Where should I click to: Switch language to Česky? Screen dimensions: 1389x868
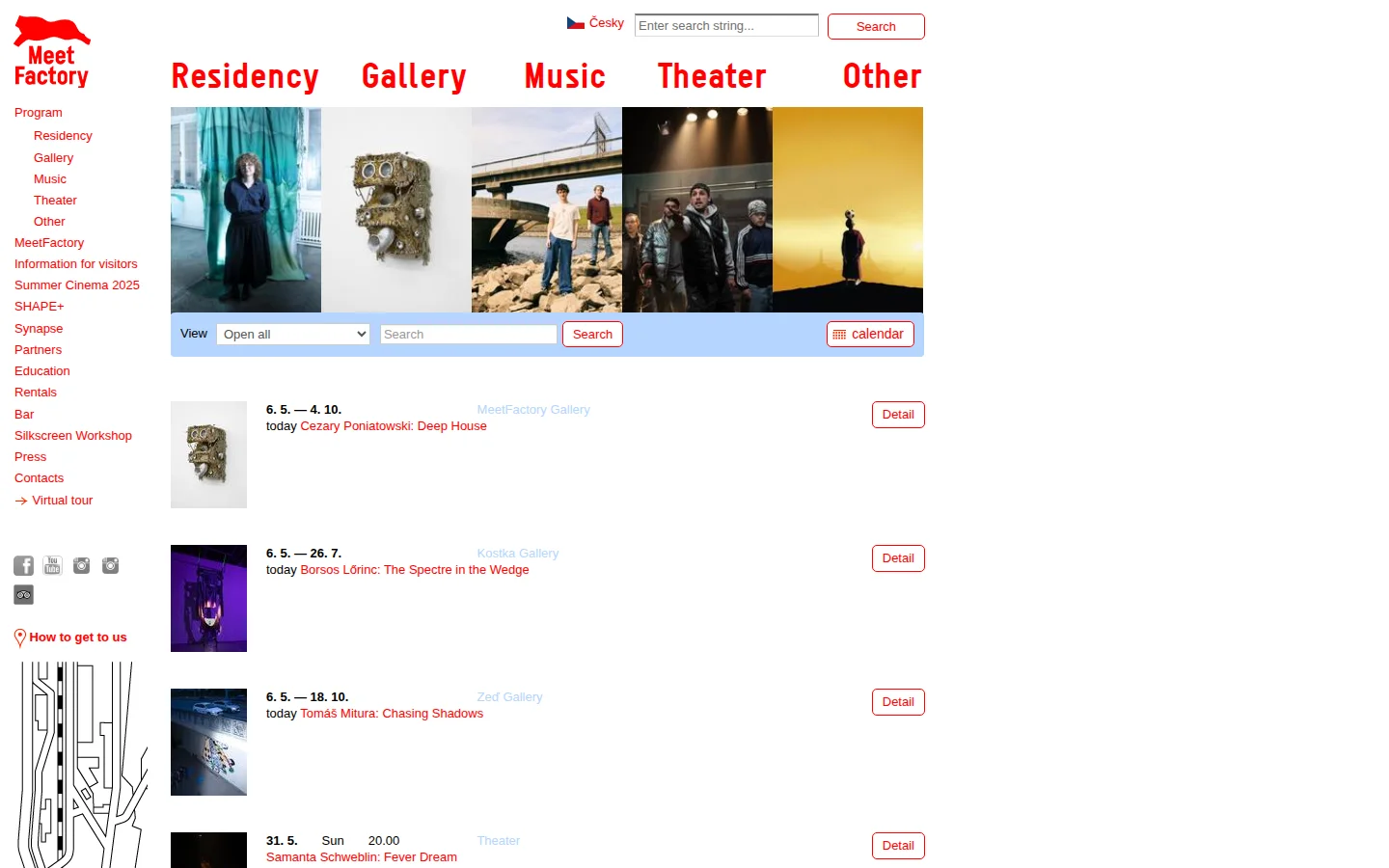[607, 23]
